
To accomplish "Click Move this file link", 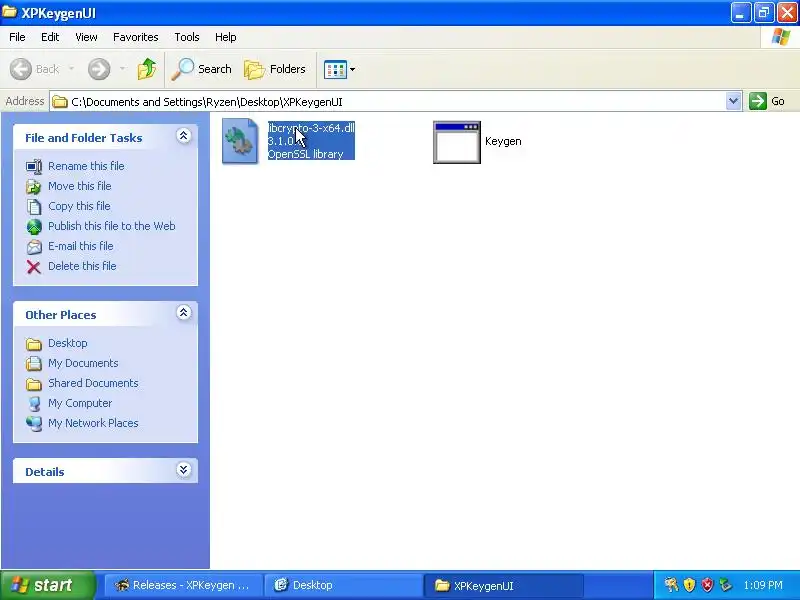I will click(80, 186).
